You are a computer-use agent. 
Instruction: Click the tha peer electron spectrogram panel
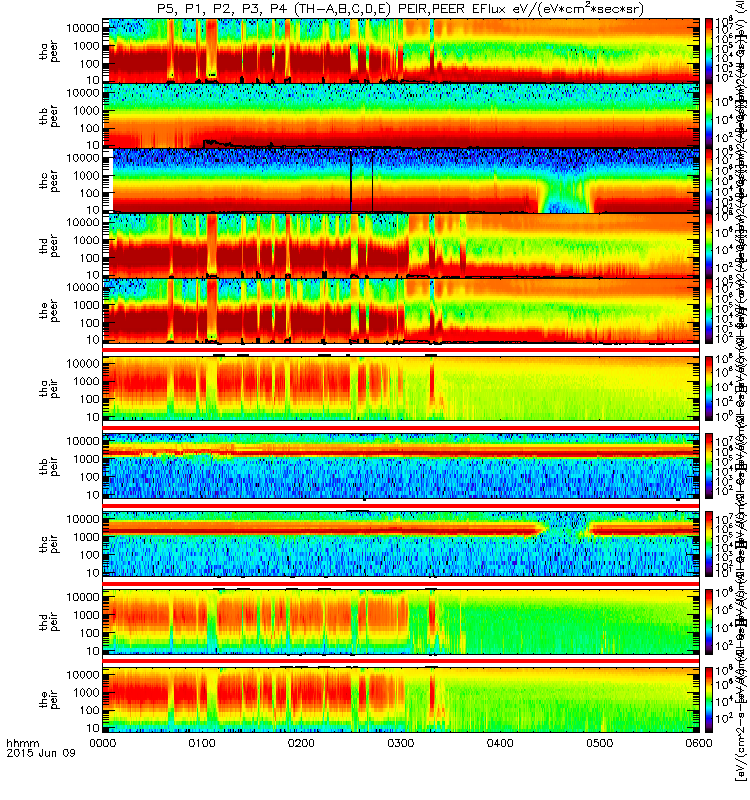[x=401, y=51]
